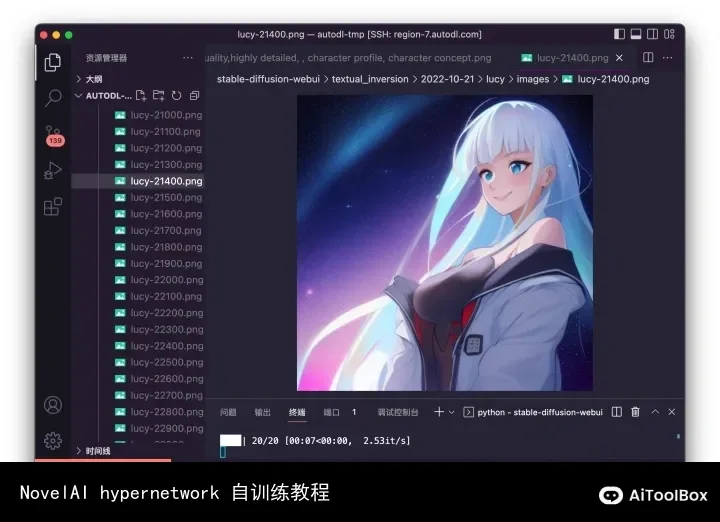The image size is (720, 522).
Task: Switch to the 输出 output tab
Action: 263,412
